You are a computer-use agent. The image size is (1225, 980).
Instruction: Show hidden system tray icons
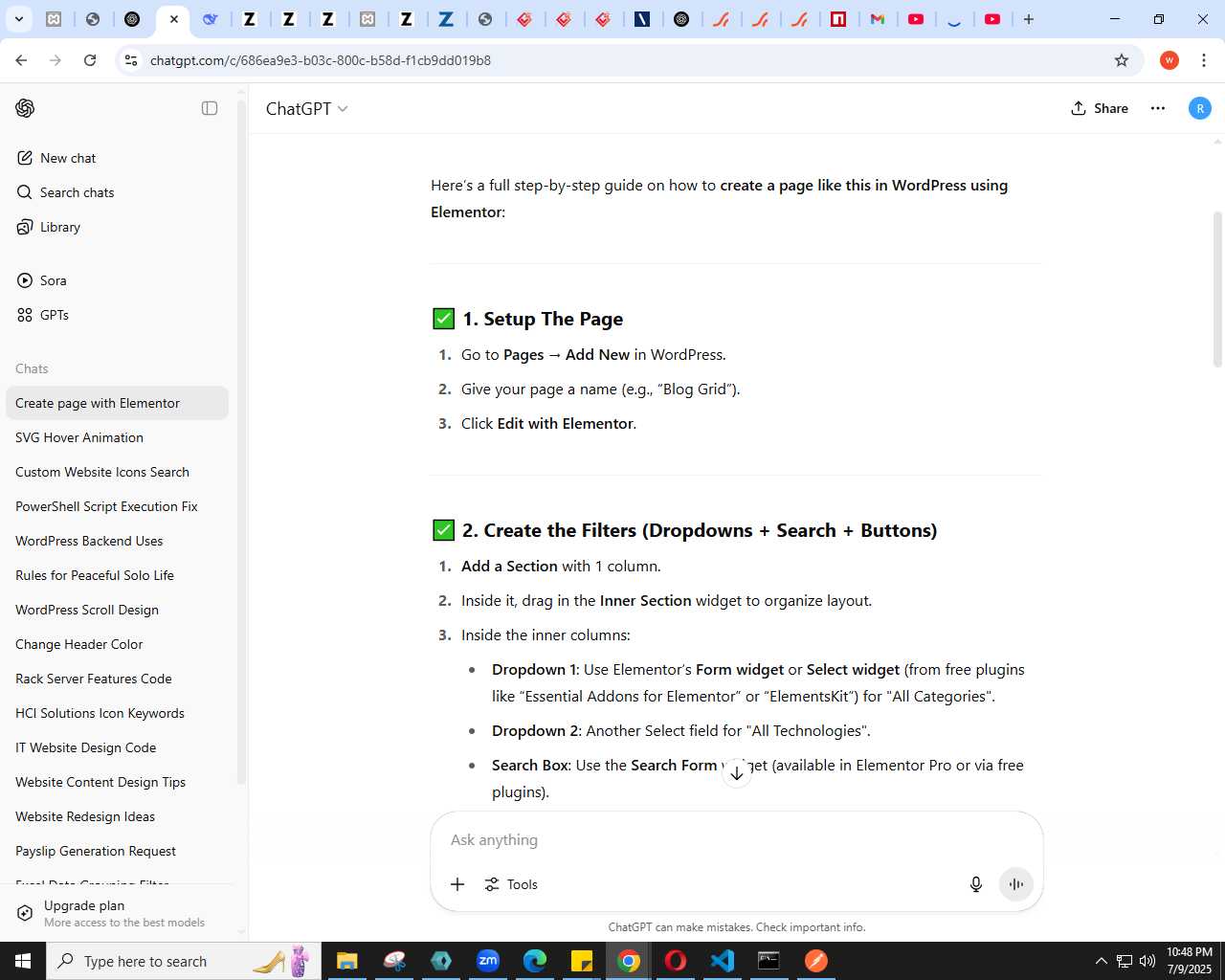click(x=1102, y=961)
